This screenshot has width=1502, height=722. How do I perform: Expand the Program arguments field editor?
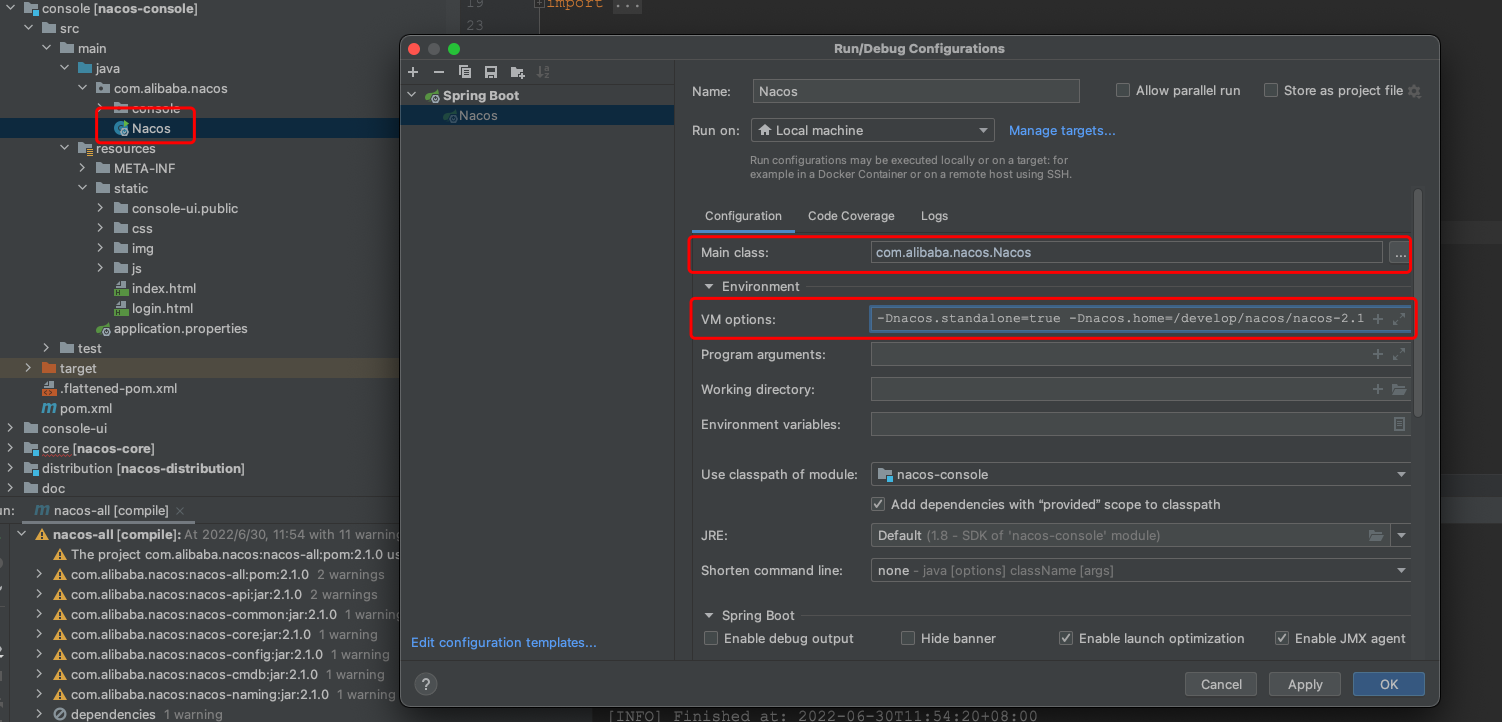1399,354
